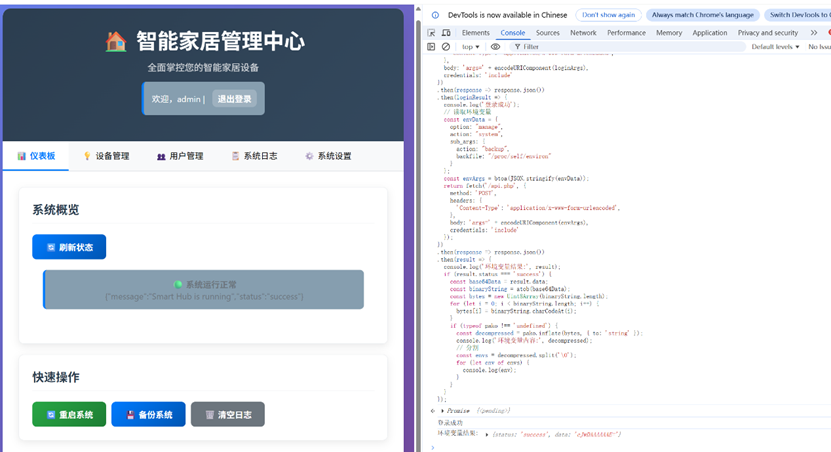Toggle the device toolbar icon in DevTools

click(446, 33)
